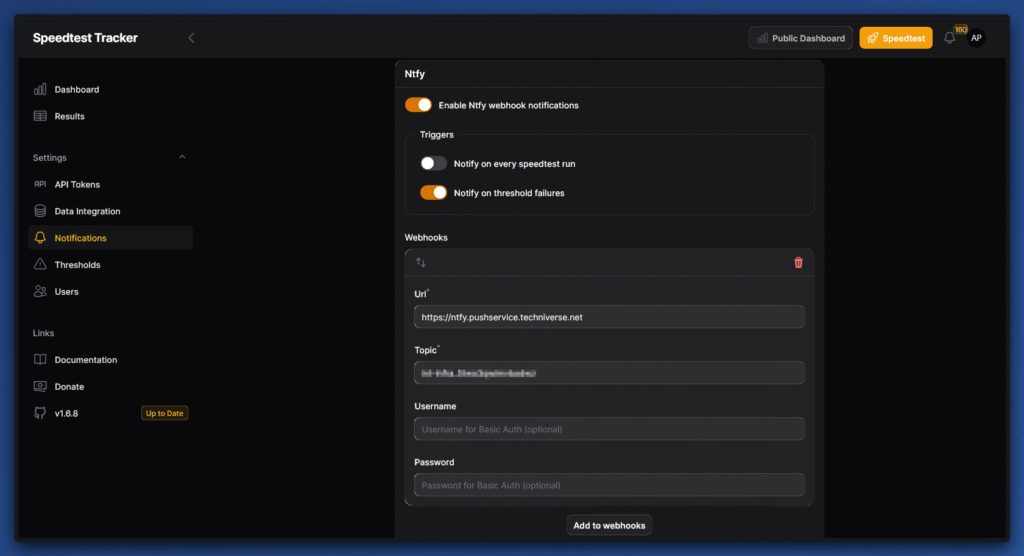
Task: Go to API Tokens settings
Action: [77, 184]
